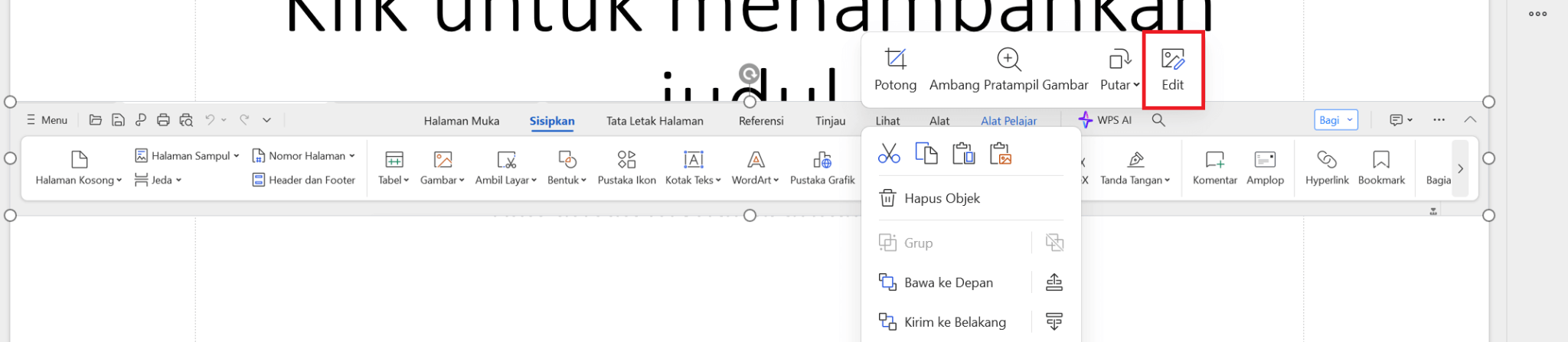Open the Alat Pelajar tab
Viewport: 1568px width, 342px height.
1009,121
